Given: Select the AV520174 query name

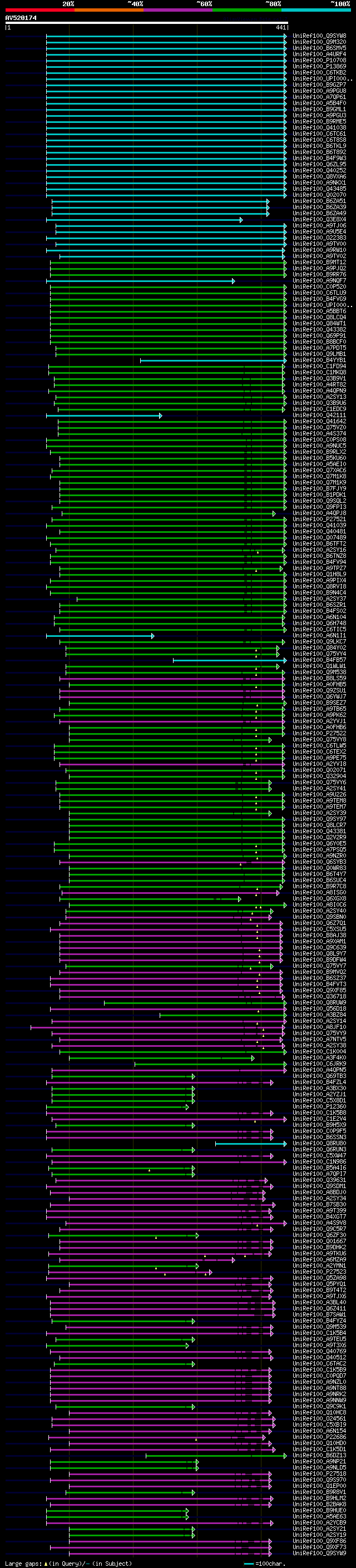Looking at the screenshot, I should point(21,18).
